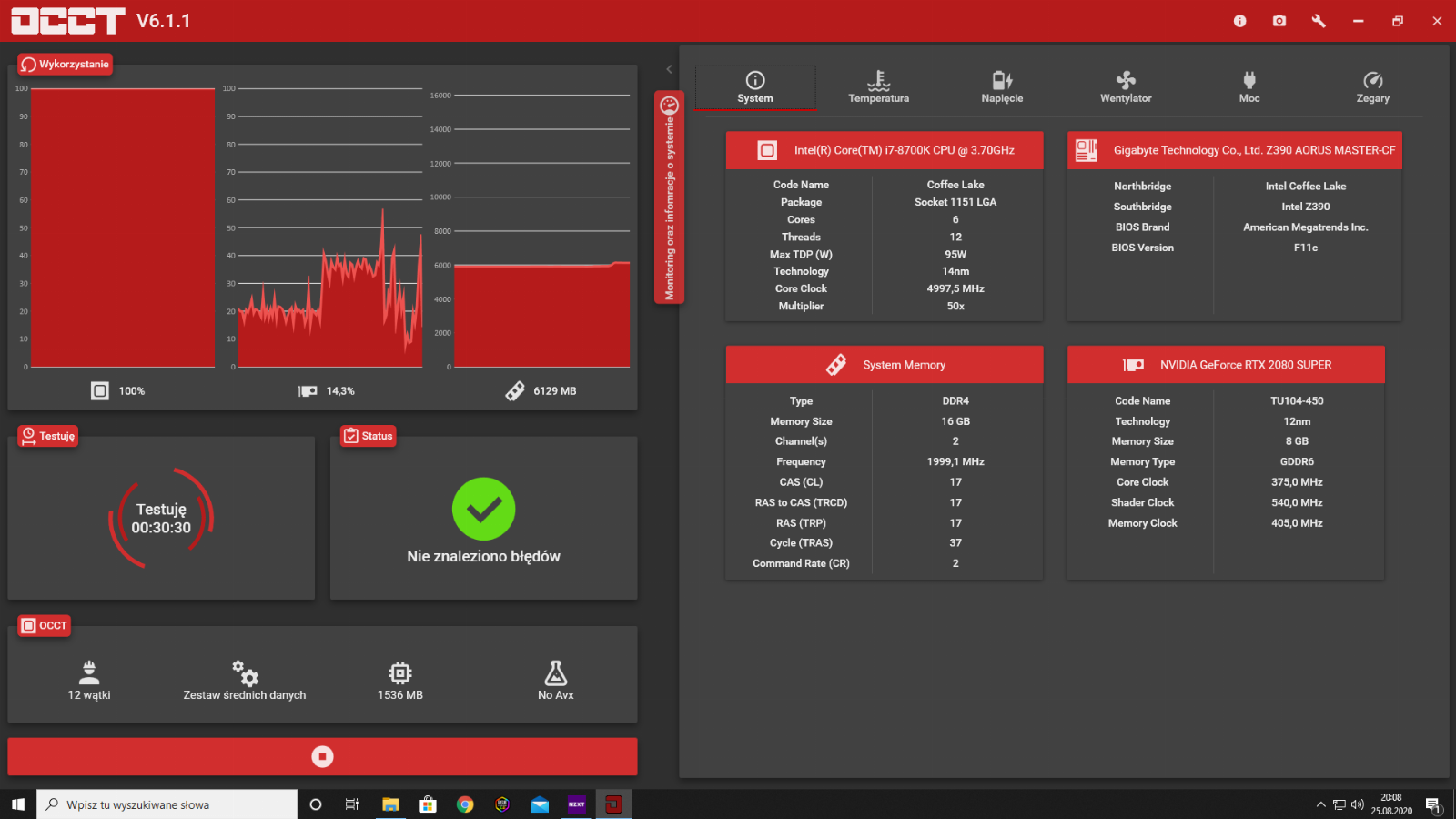Click the green checkmark status icon
The width and height of the screenshot is (1456, 819).
(x=484, y=509)
